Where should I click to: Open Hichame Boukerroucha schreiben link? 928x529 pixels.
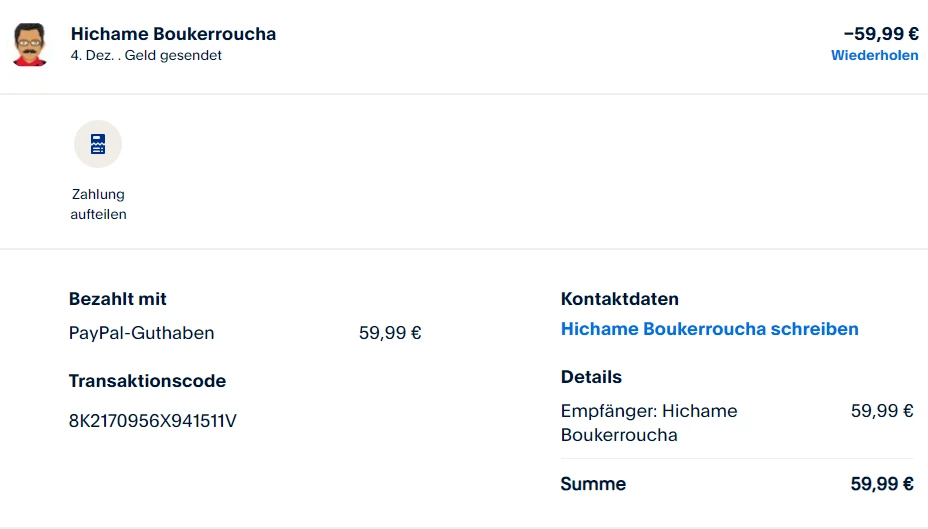coord(709,329)
